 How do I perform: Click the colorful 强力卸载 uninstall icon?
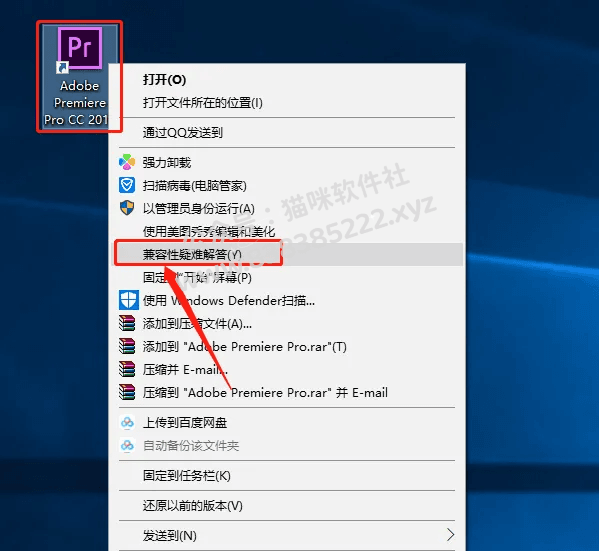point(127,162)
